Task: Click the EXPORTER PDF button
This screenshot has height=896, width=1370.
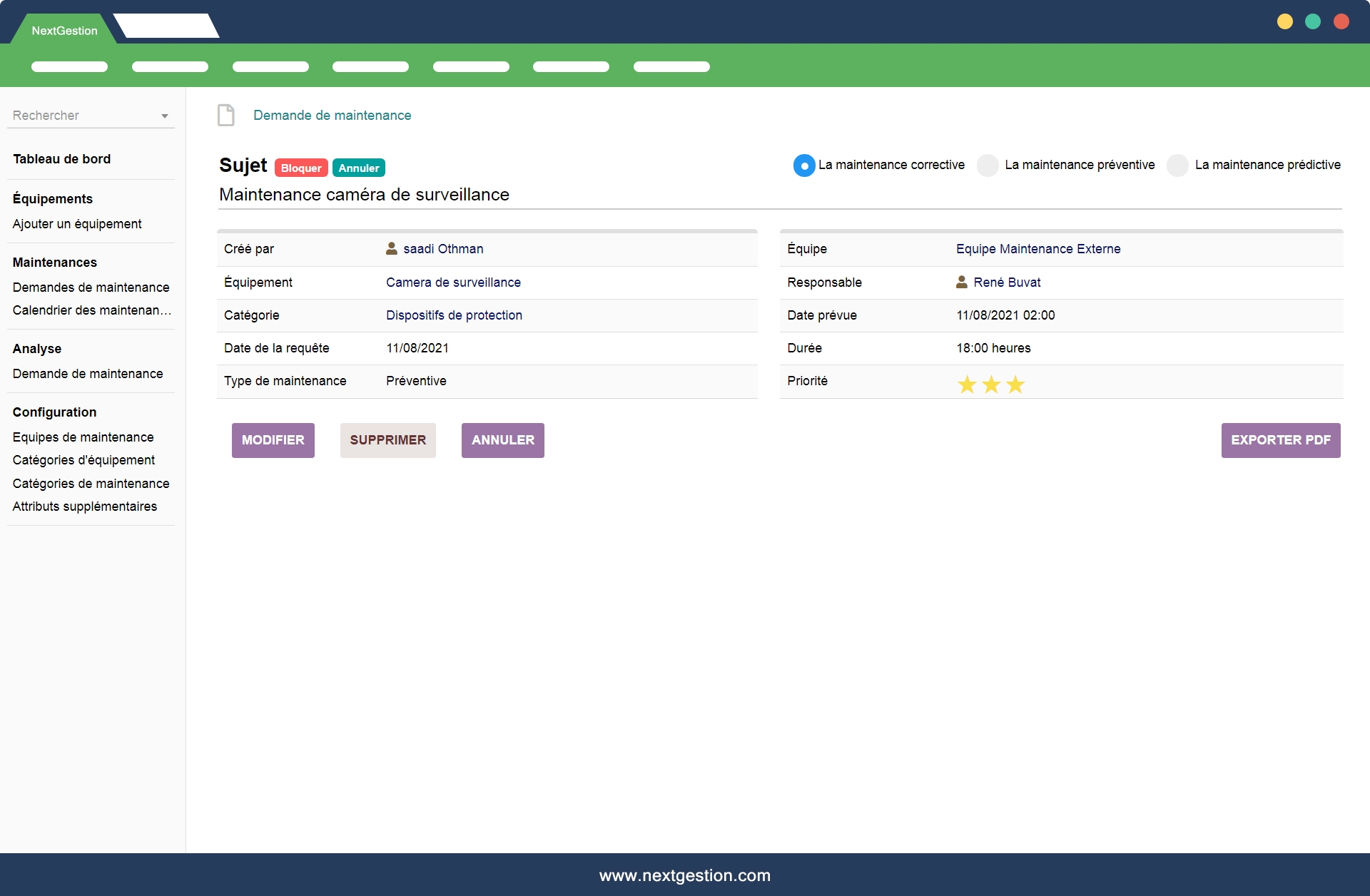Action: click(x=1280, y=440)
